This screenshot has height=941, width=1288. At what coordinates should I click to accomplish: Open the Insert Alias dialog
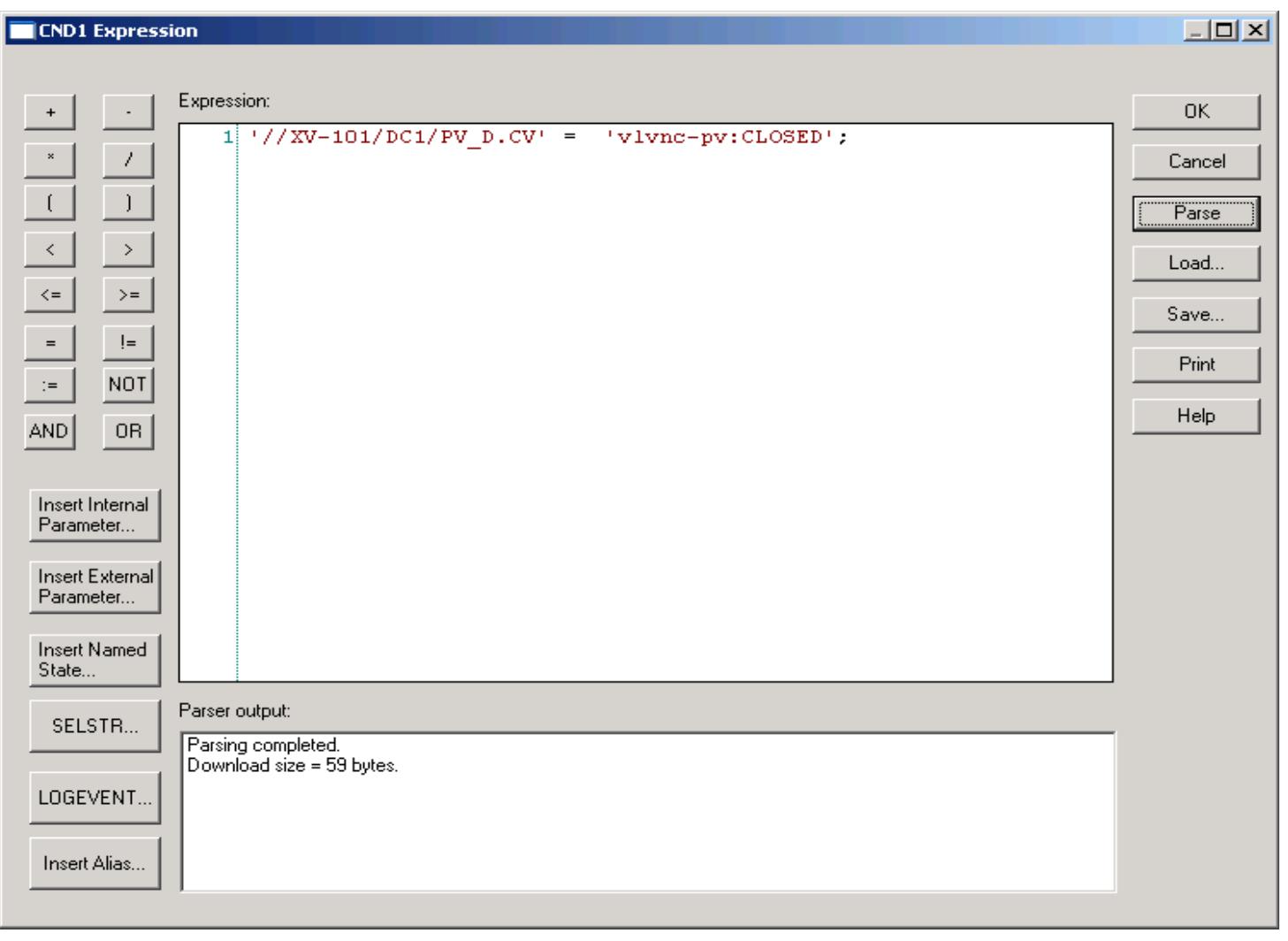pyautogui.click(x=95, y=863)
